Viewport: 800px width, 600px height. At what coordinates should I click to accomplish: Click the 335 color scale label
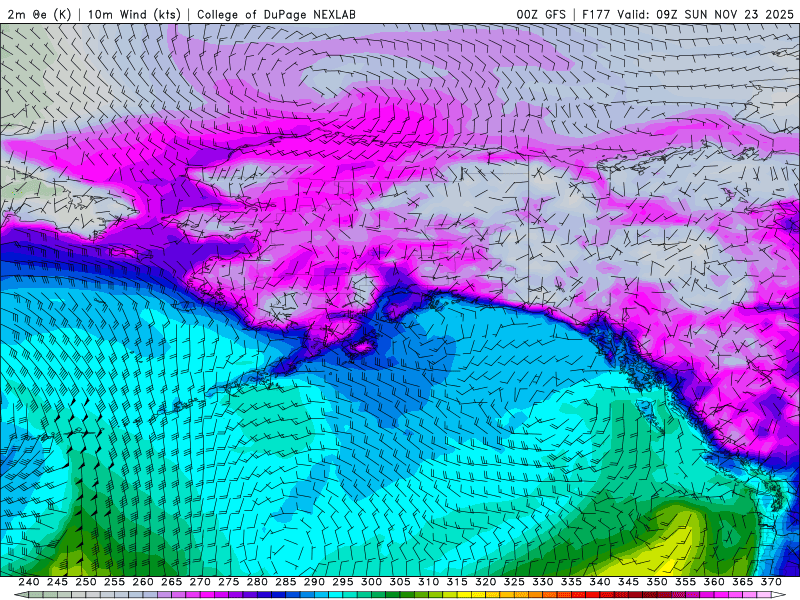[x=571, y=582]
